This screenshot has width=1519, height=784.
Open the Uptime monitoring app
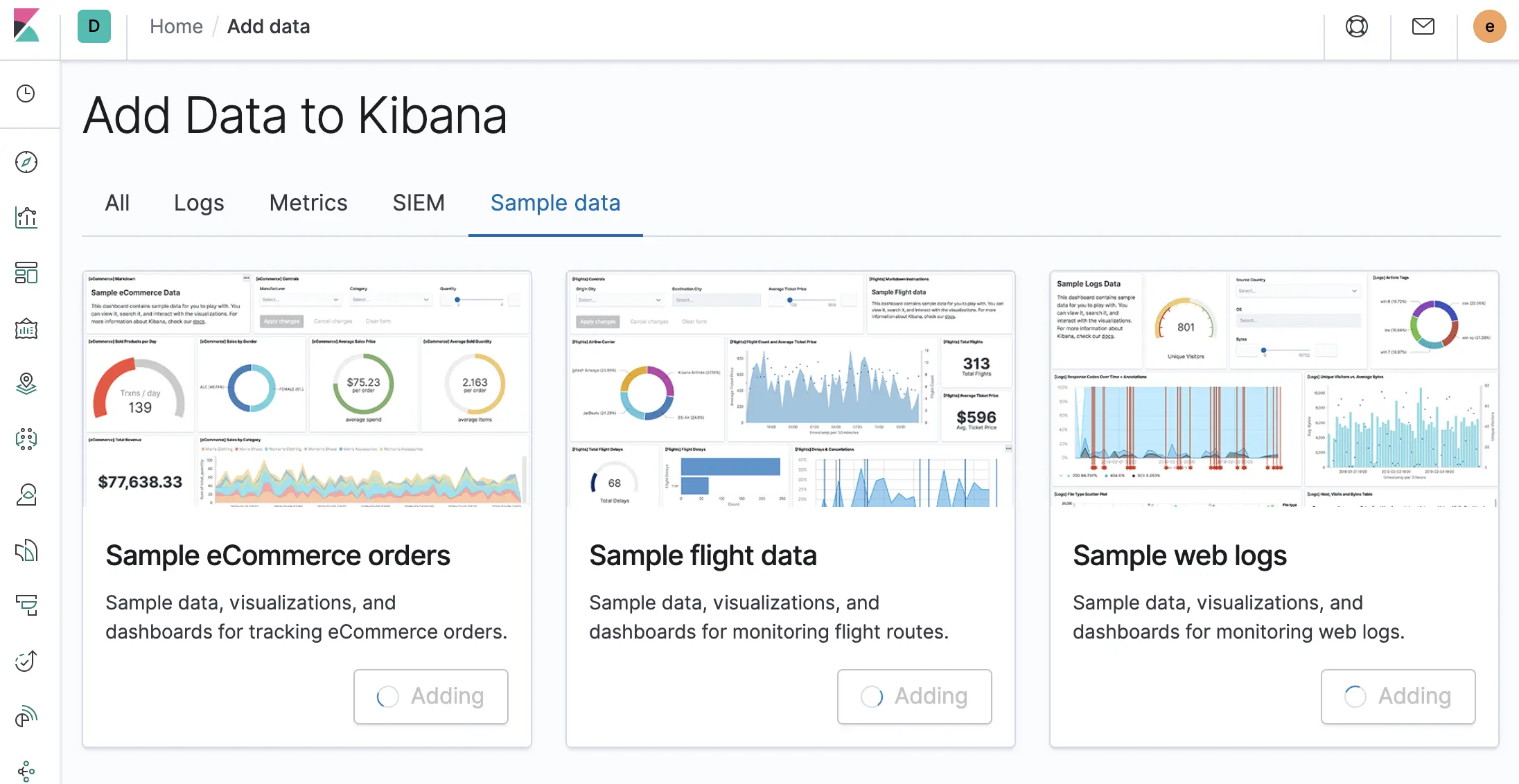(26, 661)
